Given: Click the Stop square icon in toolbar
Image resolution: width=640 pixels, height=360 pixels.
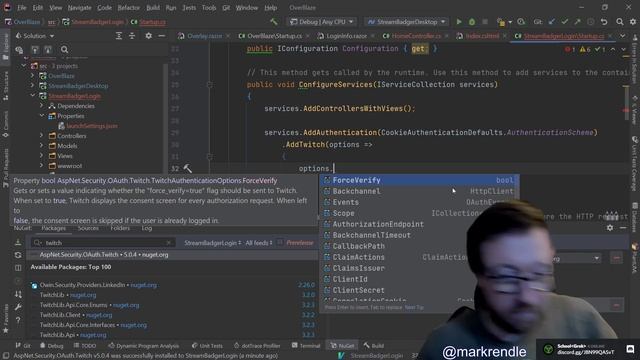Looking at the screenshot, I should 485,22.
